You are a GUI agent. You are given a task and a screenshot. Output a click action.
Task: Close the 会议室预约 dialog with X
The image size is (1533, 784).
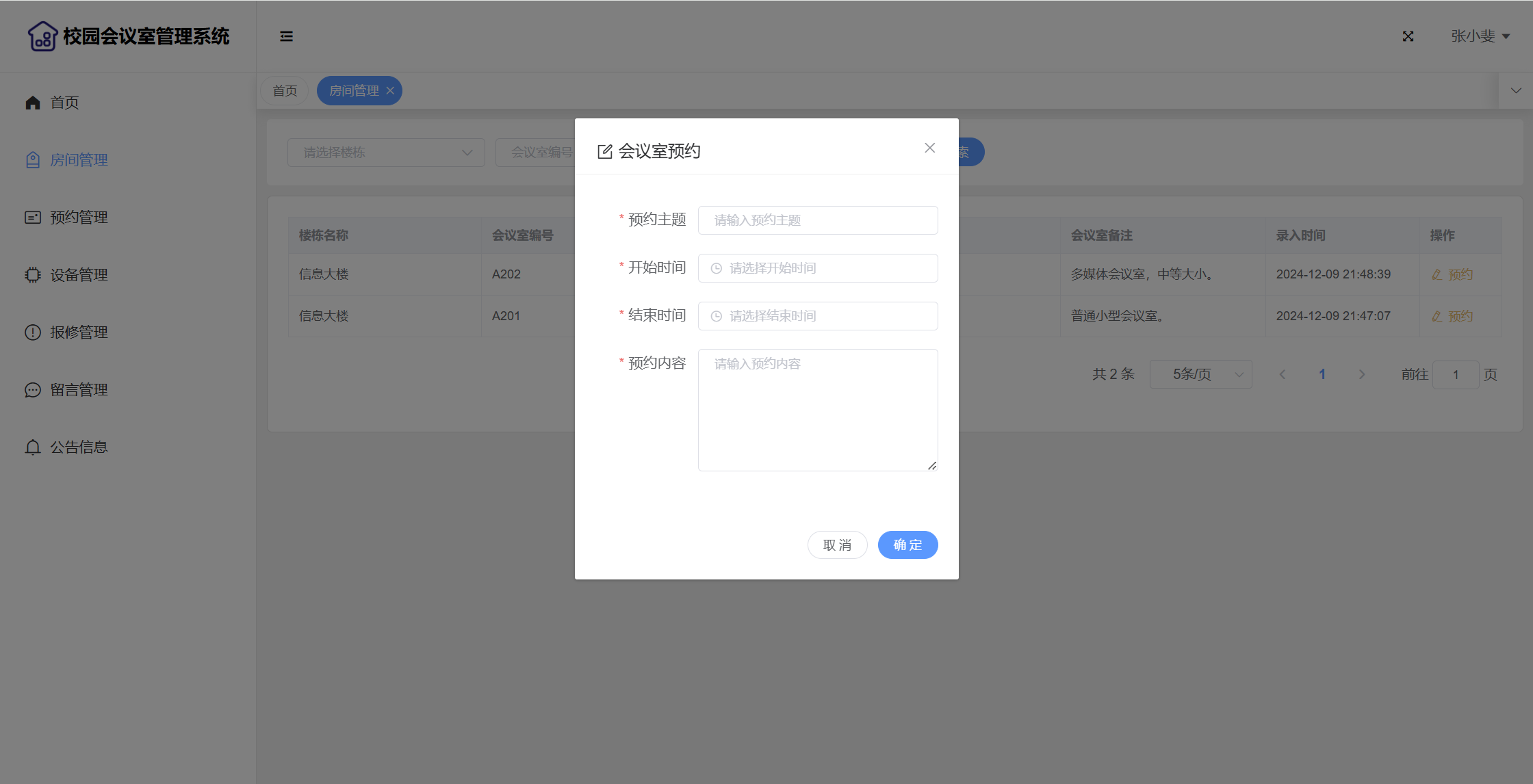pos(929,148)
